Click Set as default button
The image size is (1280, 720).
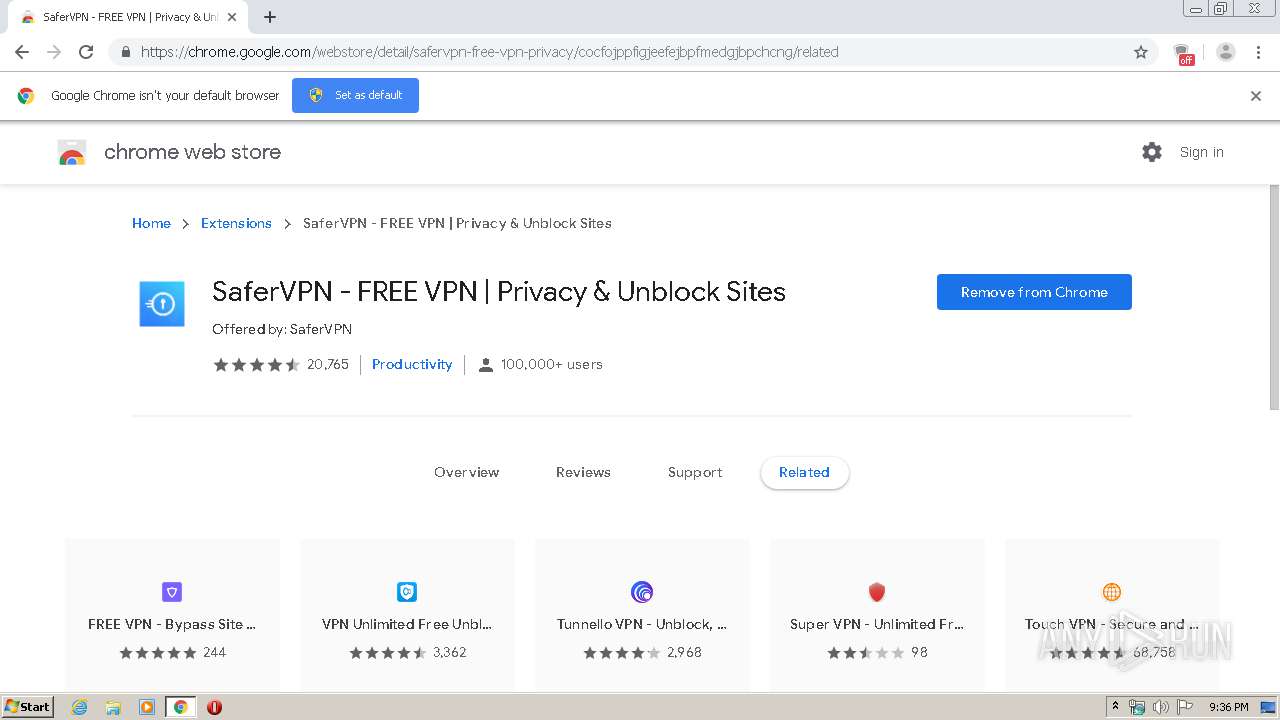point(355,95)
